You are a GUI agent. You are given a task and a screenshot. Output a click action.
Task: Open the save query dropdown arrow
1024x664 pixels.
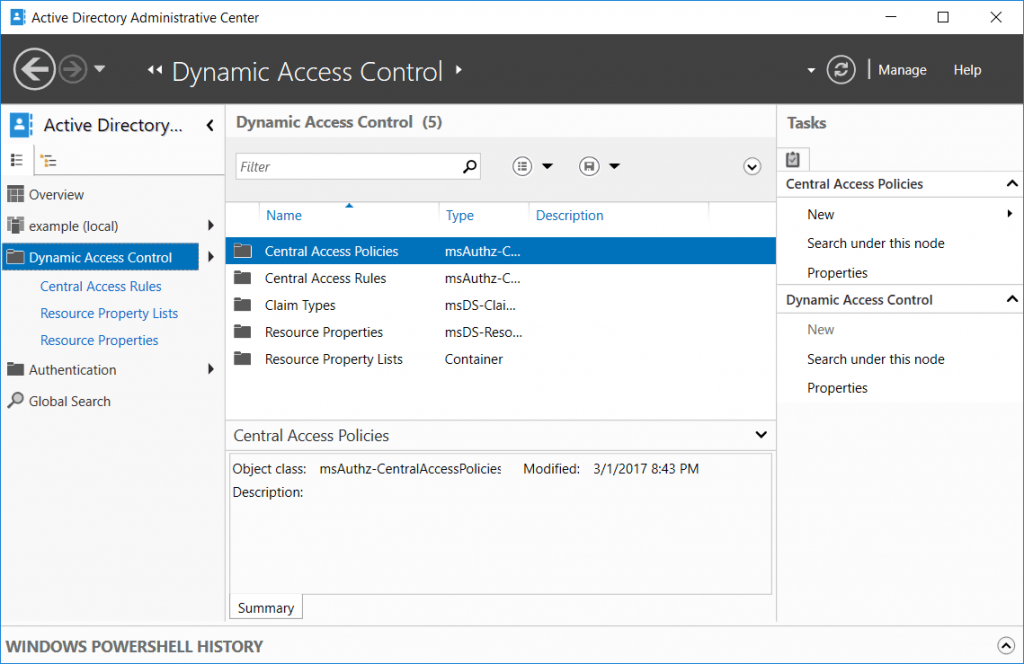click(x=614, y=165)
